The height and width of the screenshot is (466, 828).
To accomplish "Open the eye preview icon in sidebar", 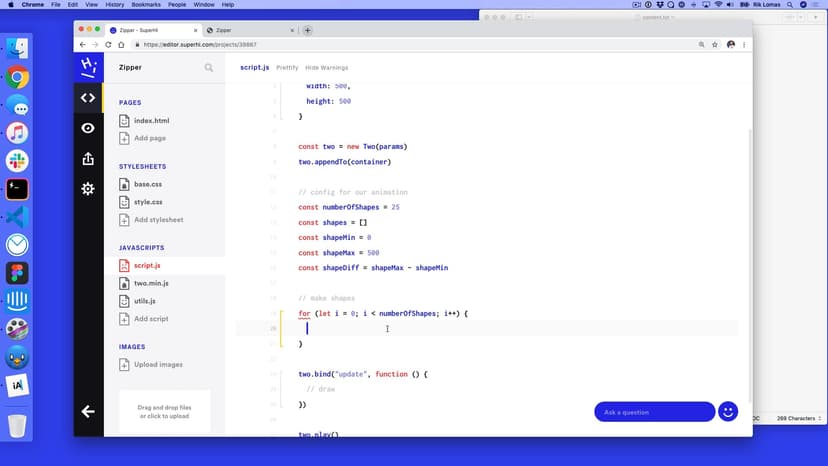I will [88, 128].
